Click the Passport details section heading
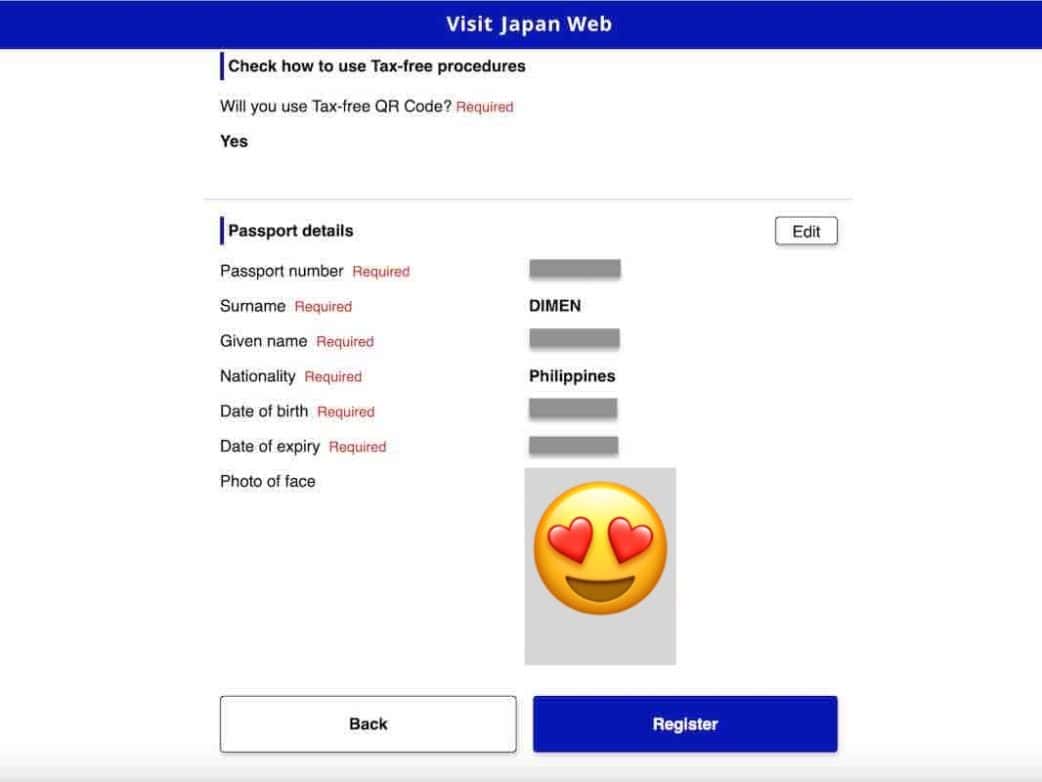1042x782 pixels. pos(291,231)
